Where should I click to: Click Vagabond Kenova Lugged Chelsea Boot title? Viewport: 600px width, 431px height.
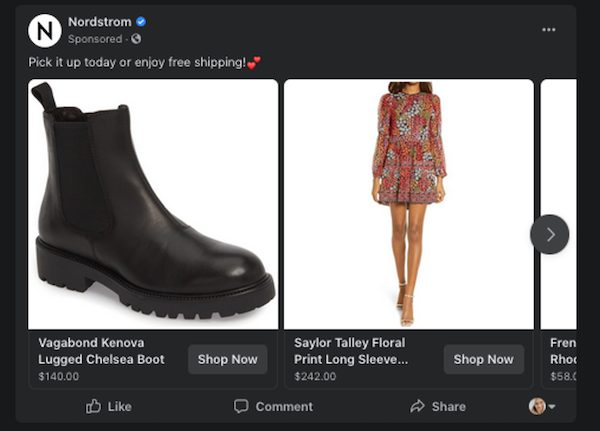pos(102,350)
